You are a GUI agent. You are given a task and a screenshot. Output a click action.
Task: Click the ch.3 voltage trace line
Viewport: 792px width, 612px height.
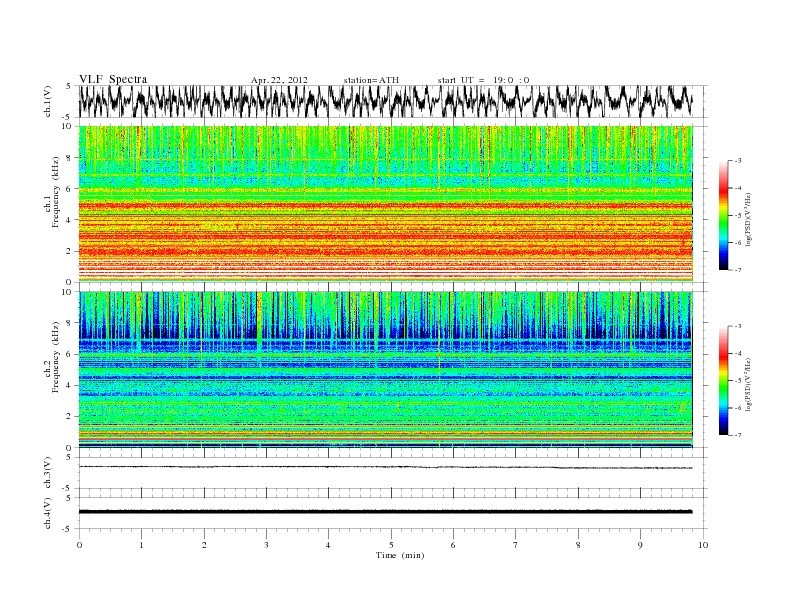click(386, 467)
